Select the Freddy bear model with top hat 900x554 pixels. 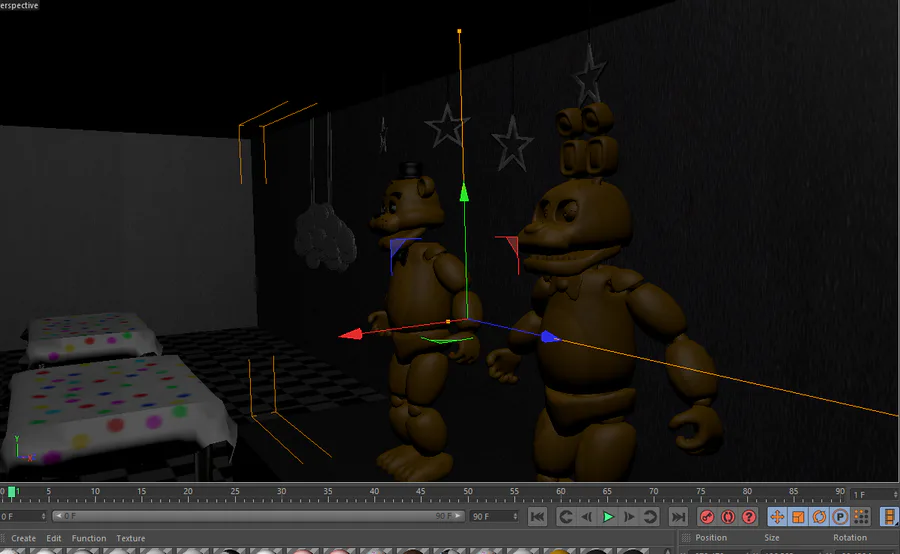click(422, 321)
